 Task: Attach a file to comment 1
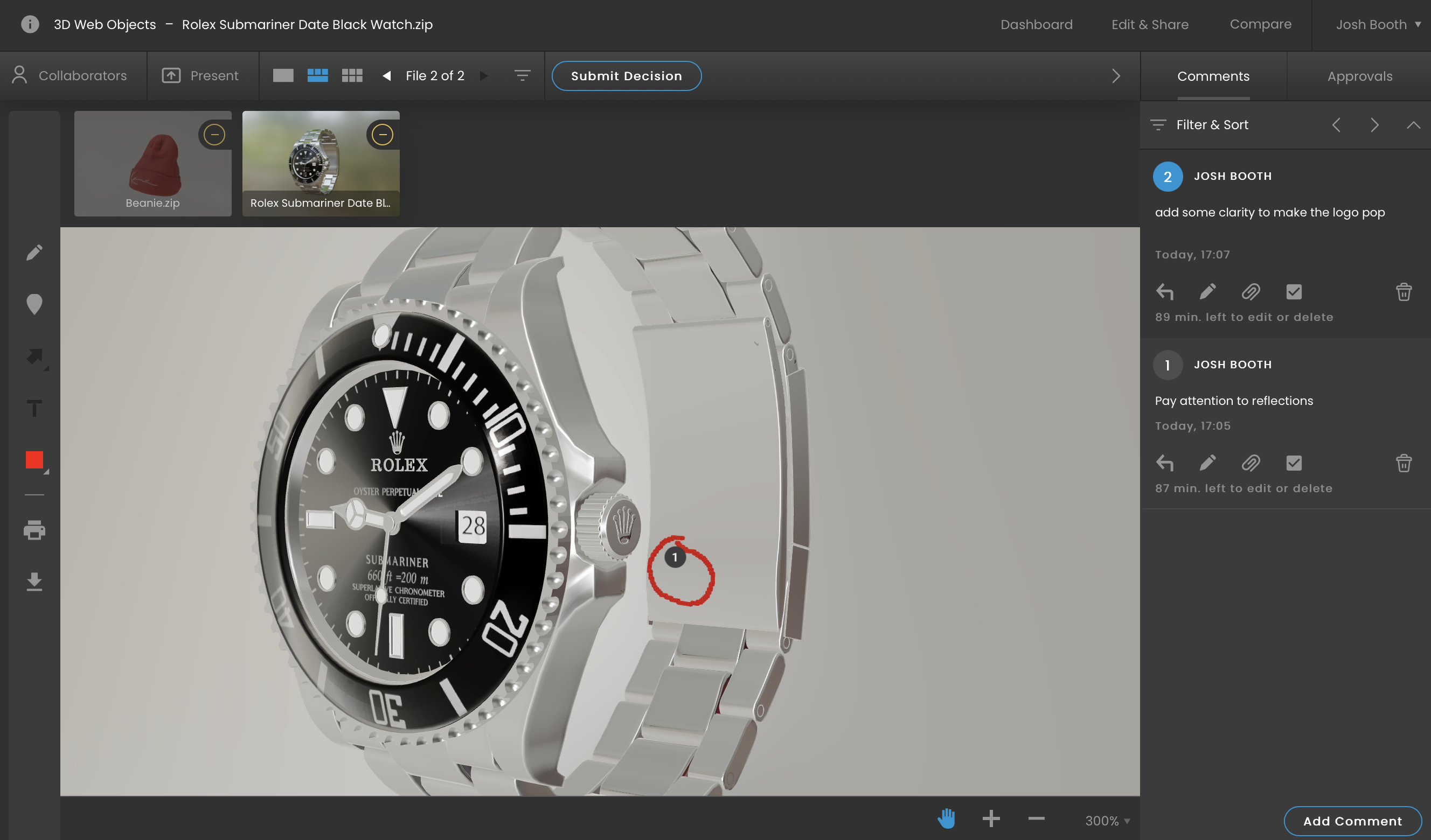coord(1251,463)
